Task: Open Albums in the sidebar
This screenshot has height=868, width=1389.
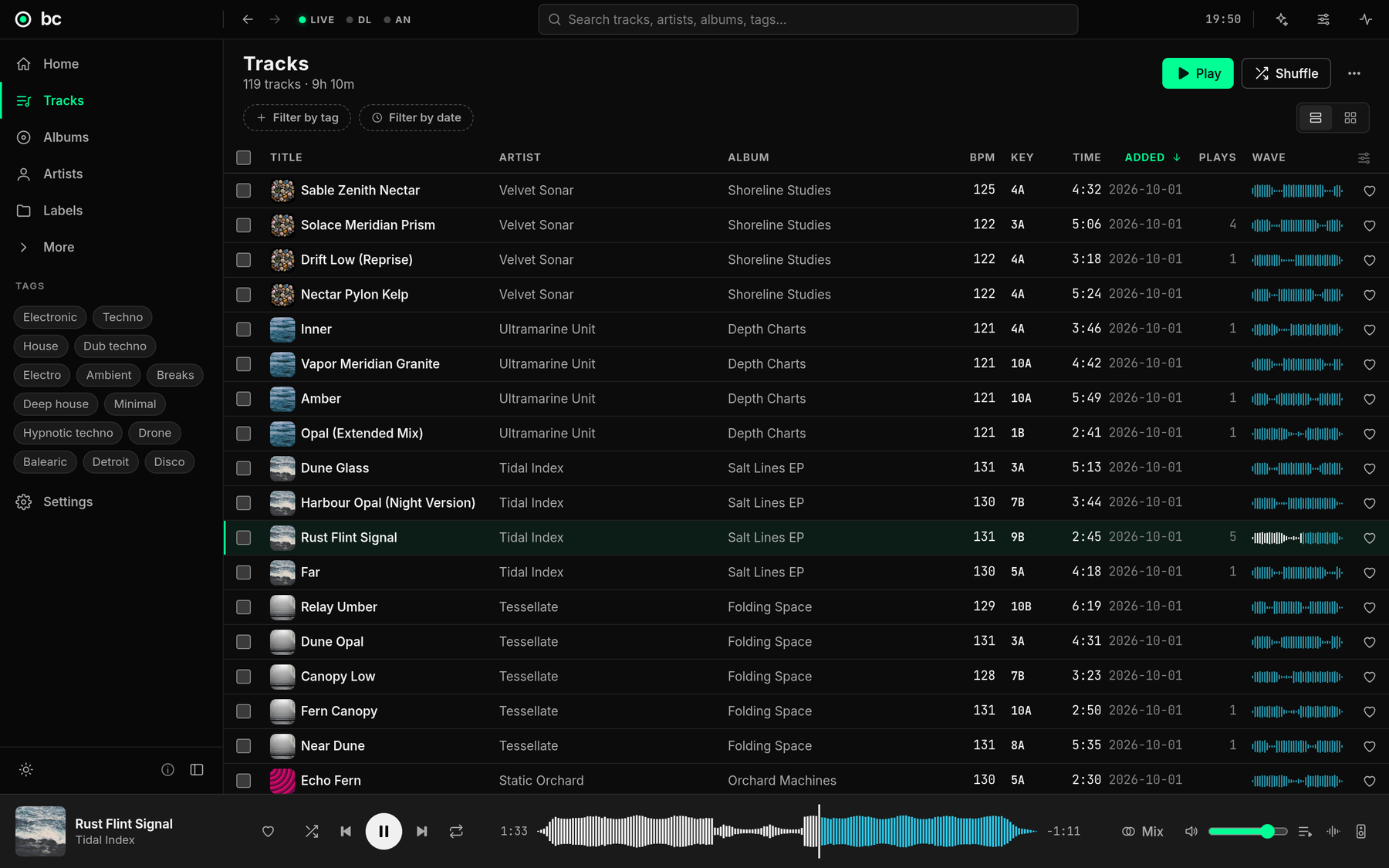Action: coord(66,137)
